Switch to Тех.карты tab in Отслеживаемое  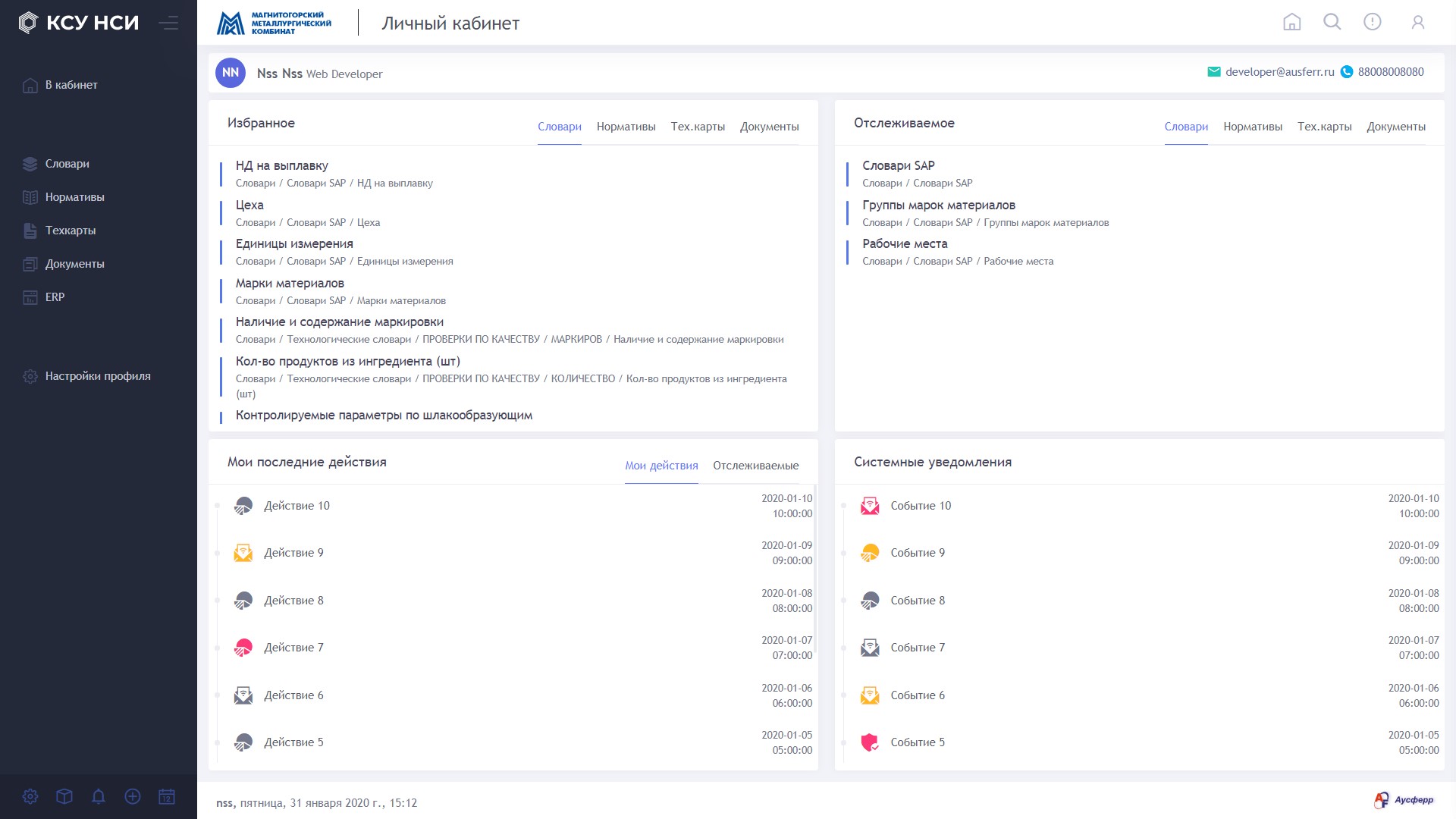[1325, 127]
